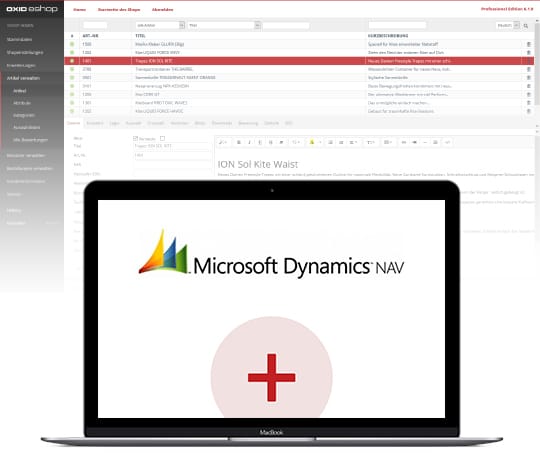Delete the Trapez ION SOL KITE article
This screenshot has width=540, height=460.
pyautogui.click(x=529, y=61)
